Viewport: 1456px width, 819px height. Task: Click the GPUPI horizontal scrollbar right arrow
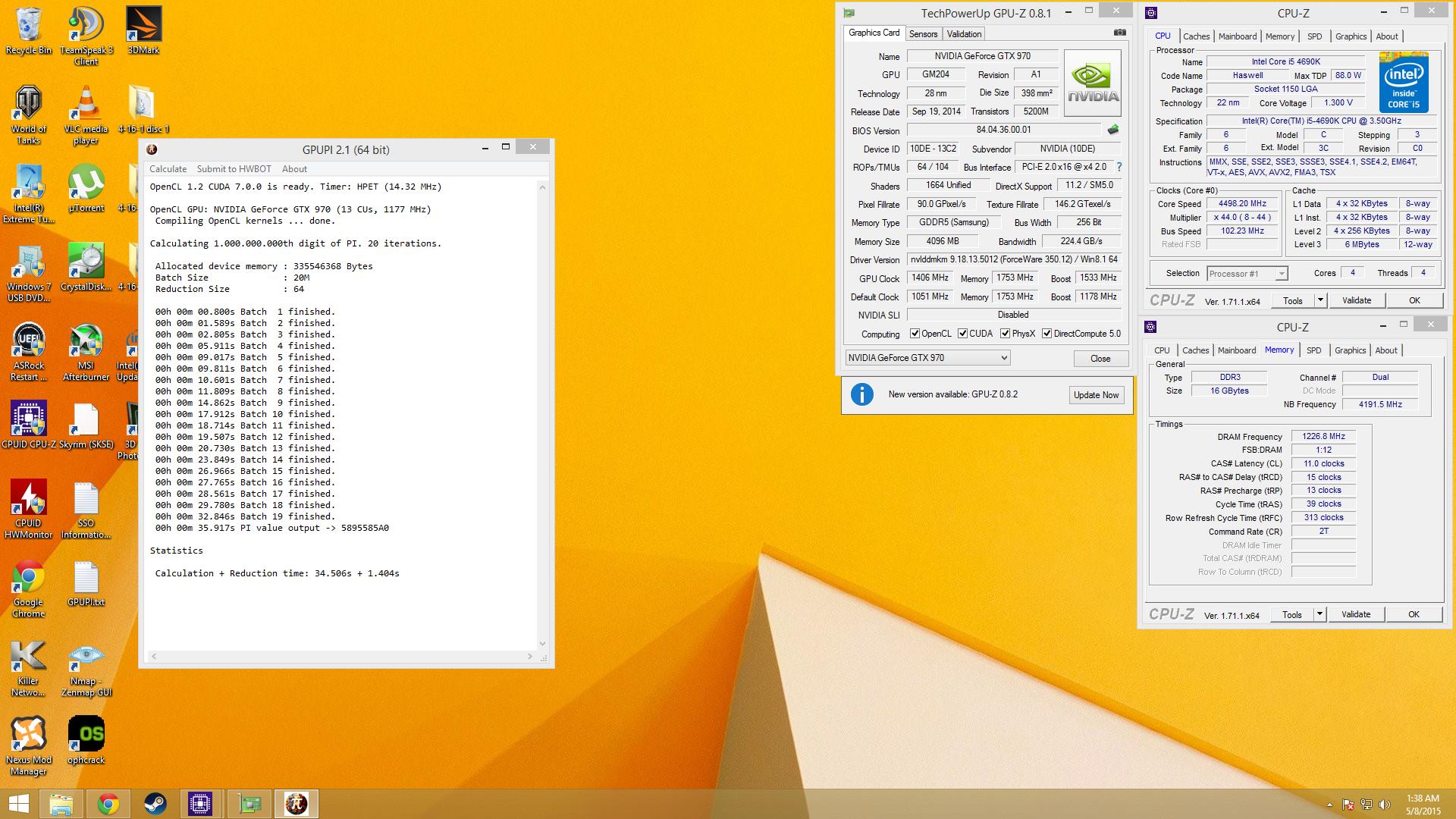(530, 656)
